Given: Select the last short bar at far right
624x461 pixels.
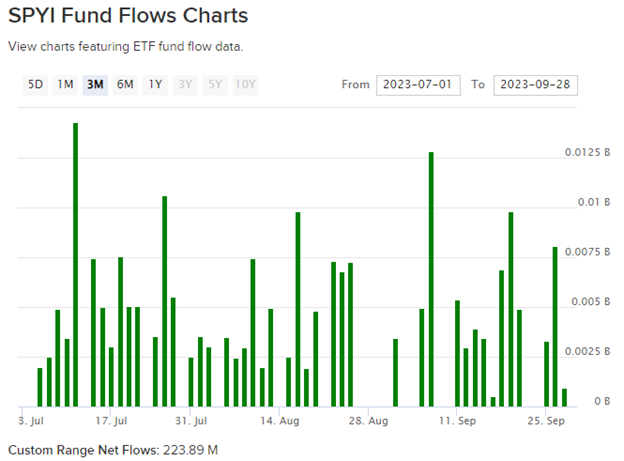Looking at the screenshot, I should (x=564, y=397).
